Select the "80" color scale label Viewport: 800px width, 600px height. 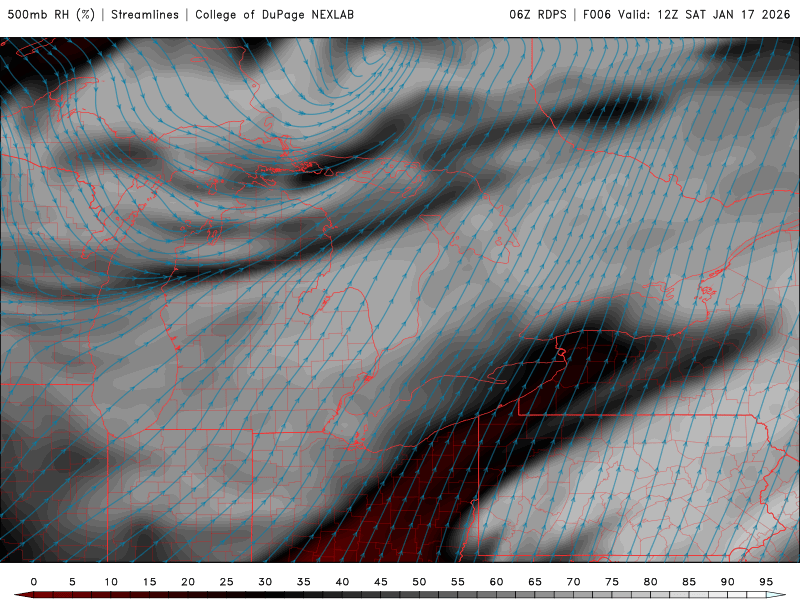[x=650, y=582]
